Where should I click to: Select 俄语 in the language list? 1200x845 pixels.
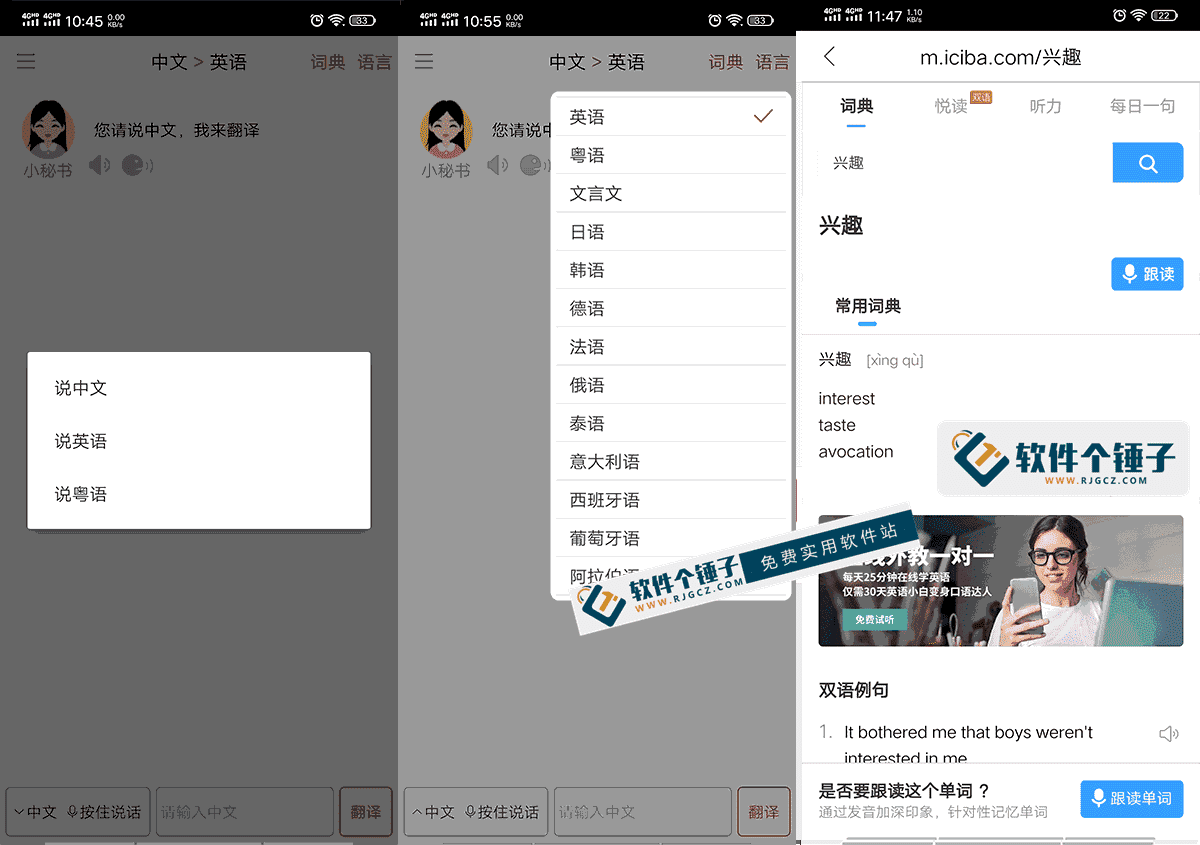(671, 385)
